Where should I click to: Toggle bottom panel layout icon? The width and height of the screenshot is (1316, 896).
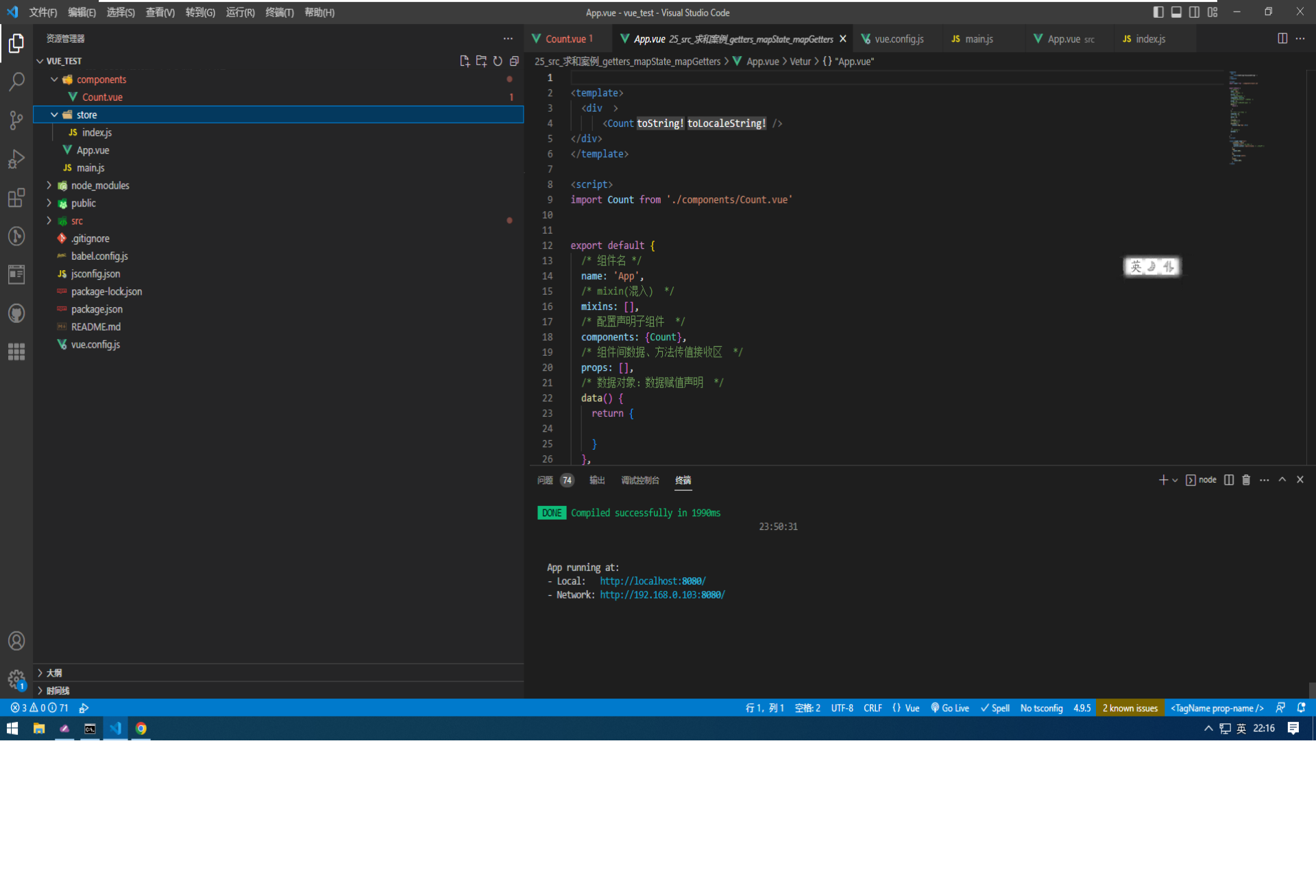click(x=1176, y=12)
